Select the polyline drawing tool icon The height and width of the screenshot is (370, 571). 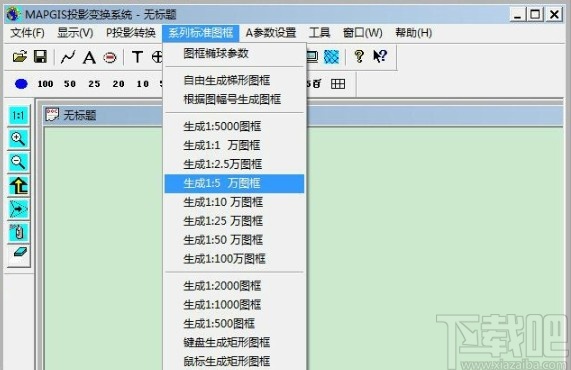click(x=68, y=57)
